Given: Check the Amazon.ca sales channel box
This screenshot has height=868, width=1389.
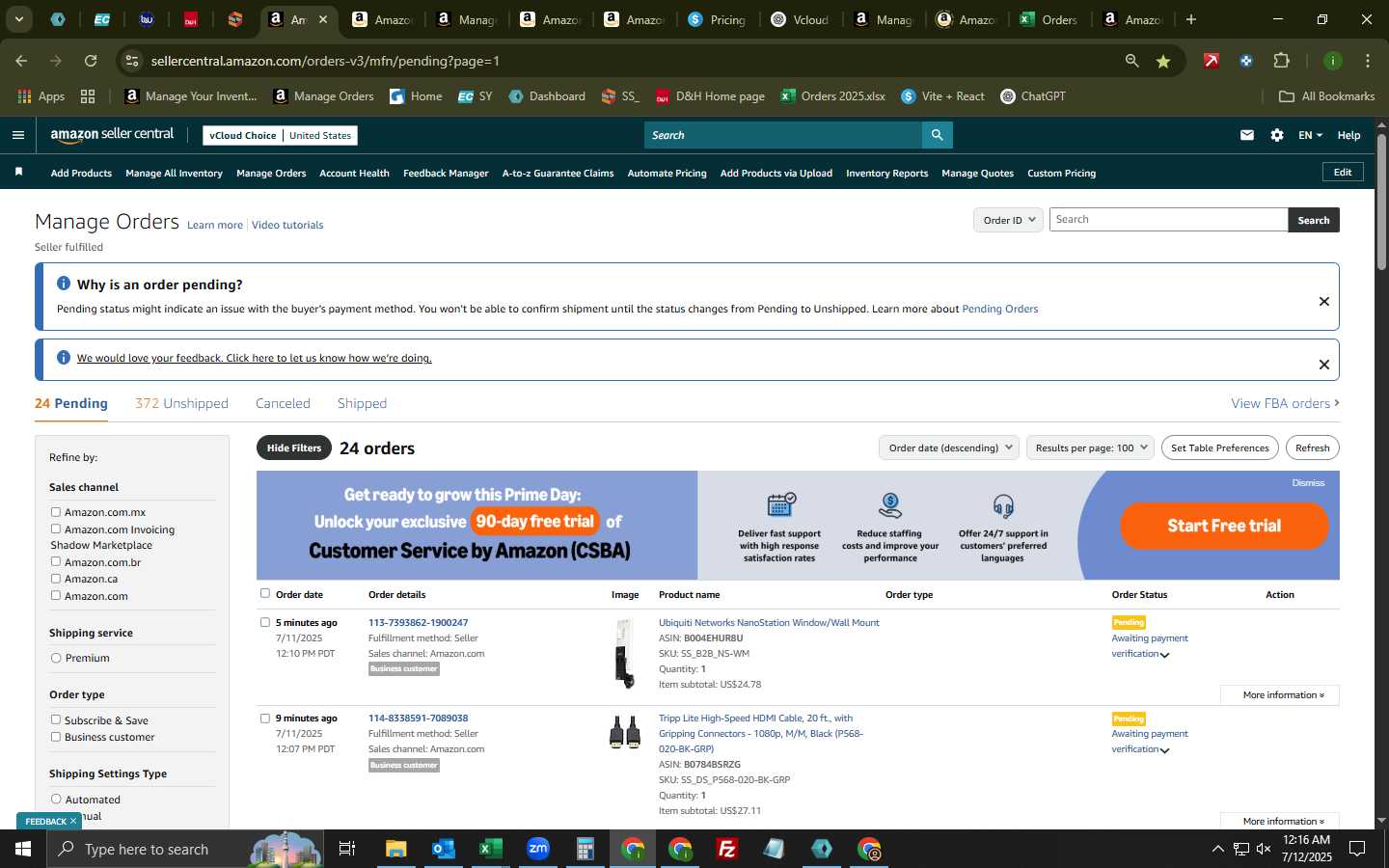Looking at the screenshot, I should pos(56,579).
